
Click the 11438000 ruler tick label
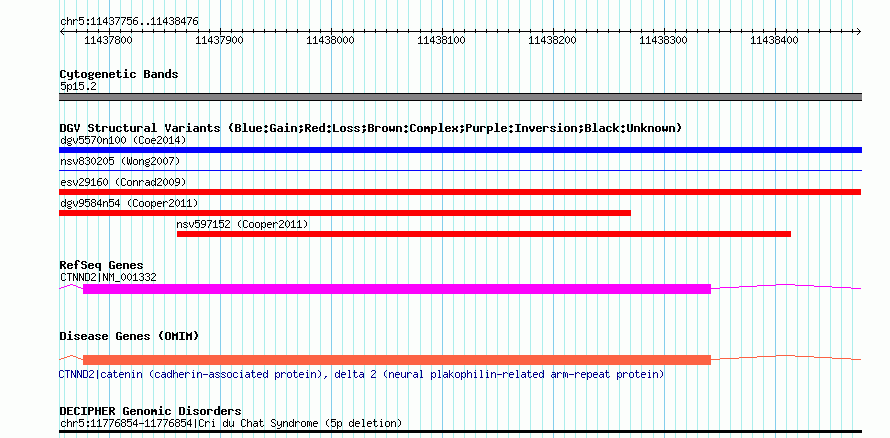coord(330,40)
